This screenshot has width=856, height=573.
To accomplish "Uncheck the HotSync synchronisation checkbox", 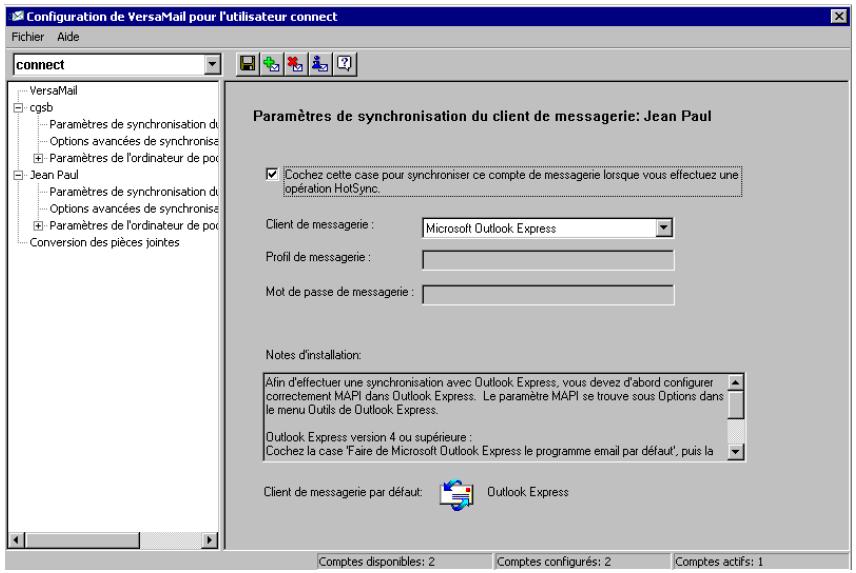I will click(x=272, y=174).
